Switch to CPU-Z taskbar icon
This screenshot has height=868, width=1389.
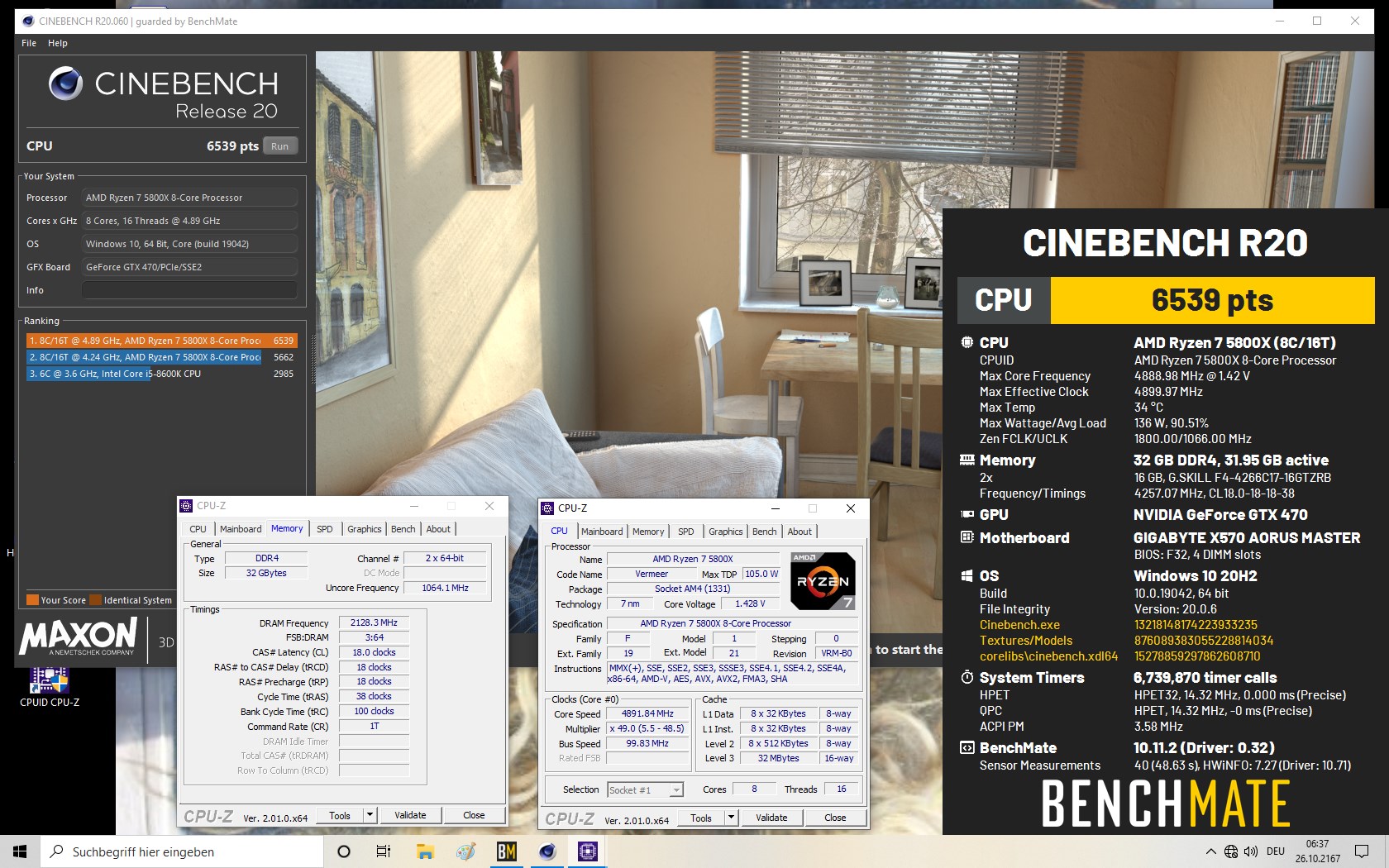(588, 851)
